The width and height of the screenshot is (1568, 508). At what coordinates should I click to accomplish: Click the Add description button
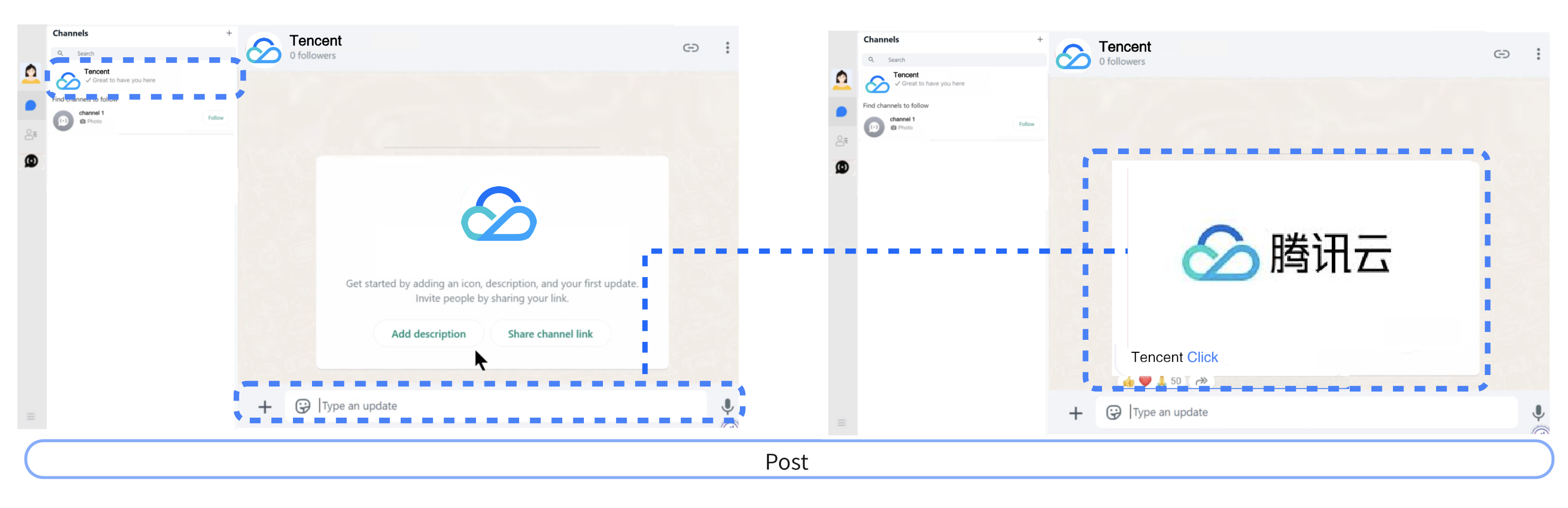(428, 334)
